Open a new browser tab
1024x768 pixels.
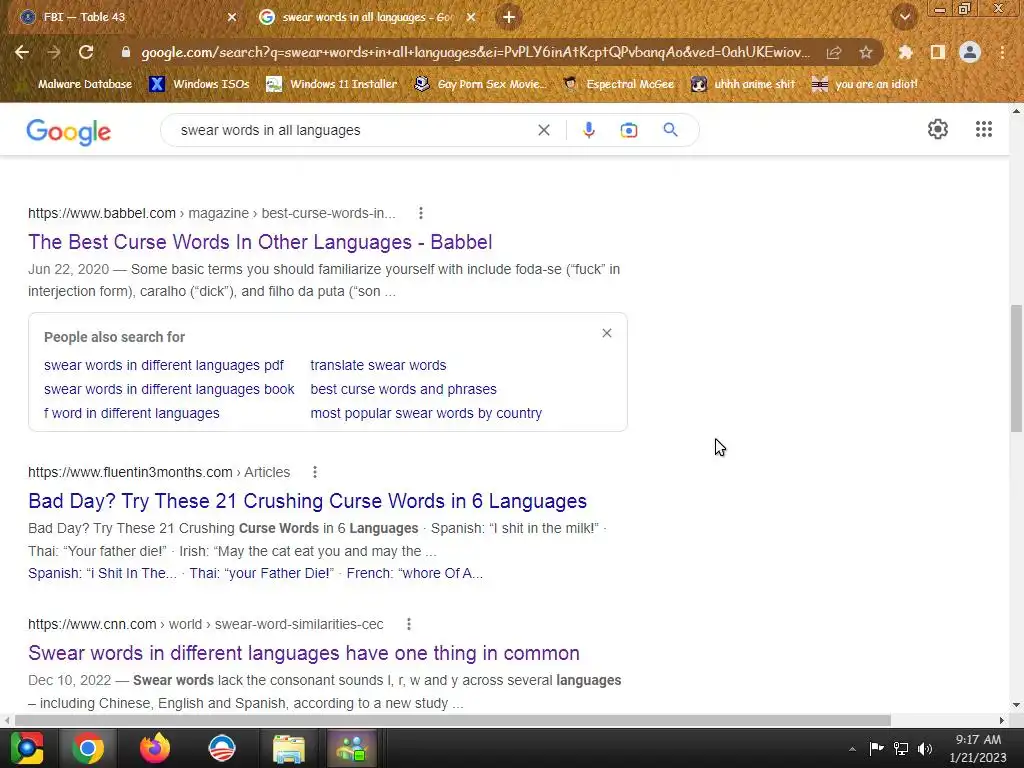pos(509,17)
